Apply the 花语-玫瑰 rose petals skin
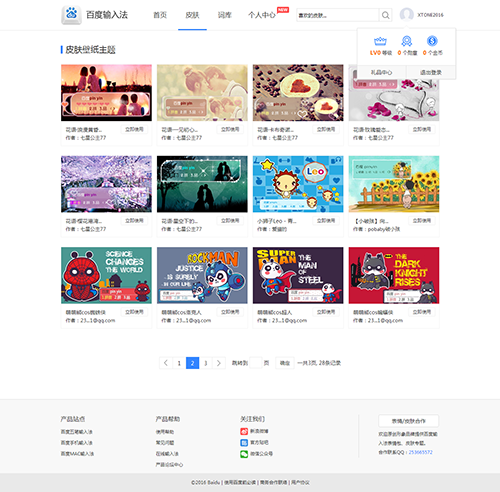This screenshot has width=500, height=492. coord(422,129)
